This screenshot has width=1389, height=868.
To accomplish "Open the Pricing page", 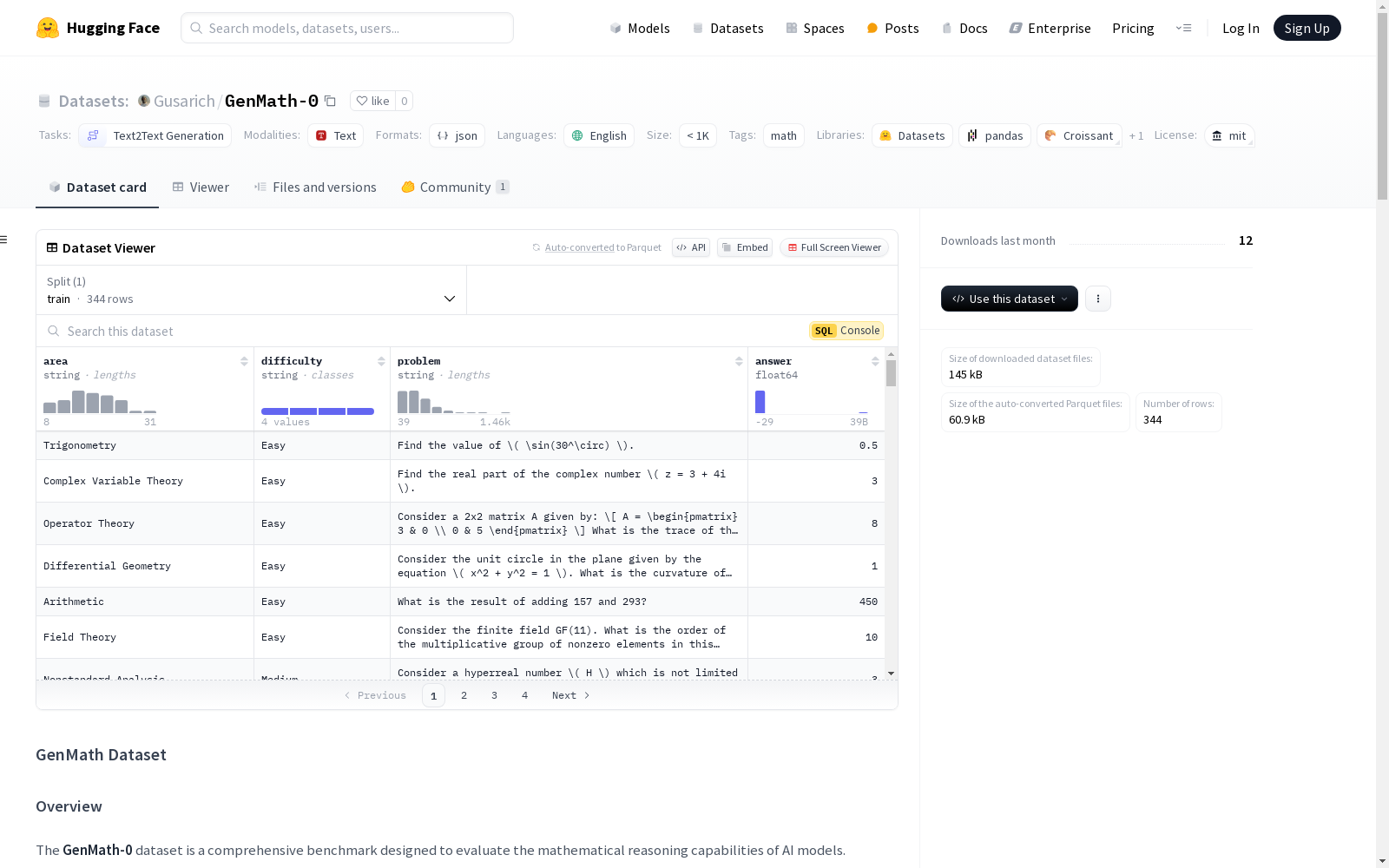I will click(1133, 28).
